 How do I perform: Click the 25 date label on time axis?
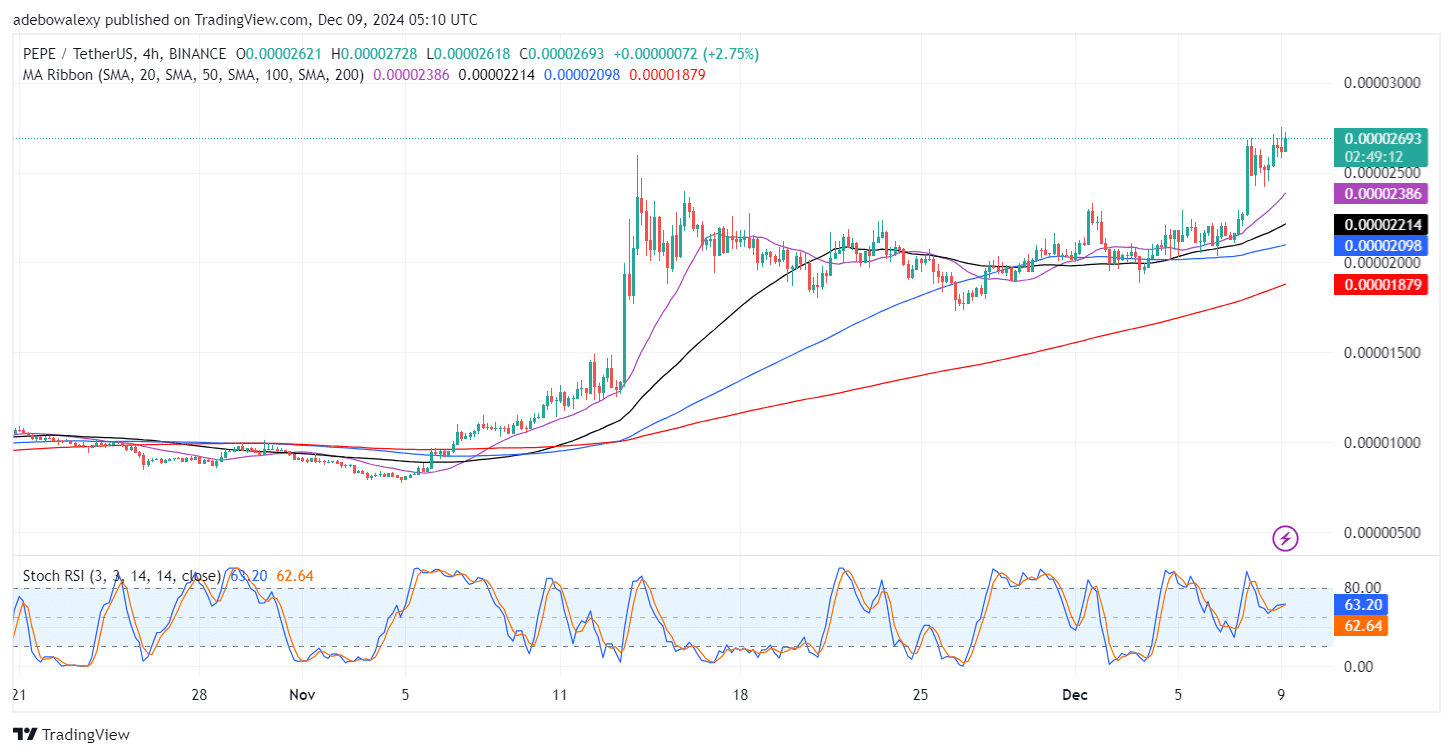[x=921, y=695]
